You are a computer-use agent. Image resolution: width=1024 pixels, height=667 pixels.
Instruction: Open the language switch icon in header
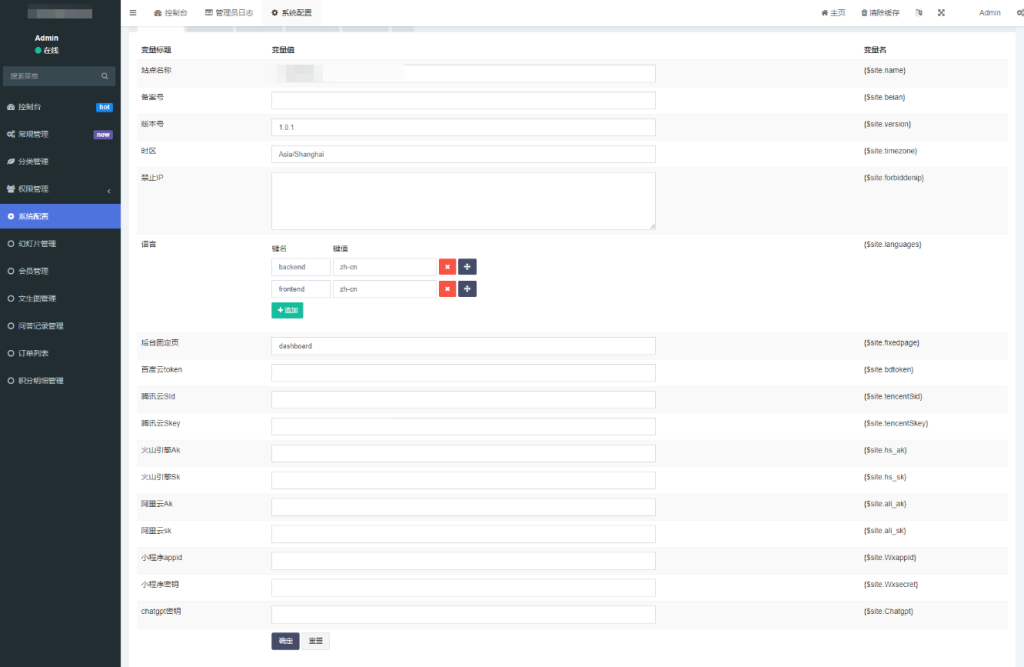click(918, 13)
